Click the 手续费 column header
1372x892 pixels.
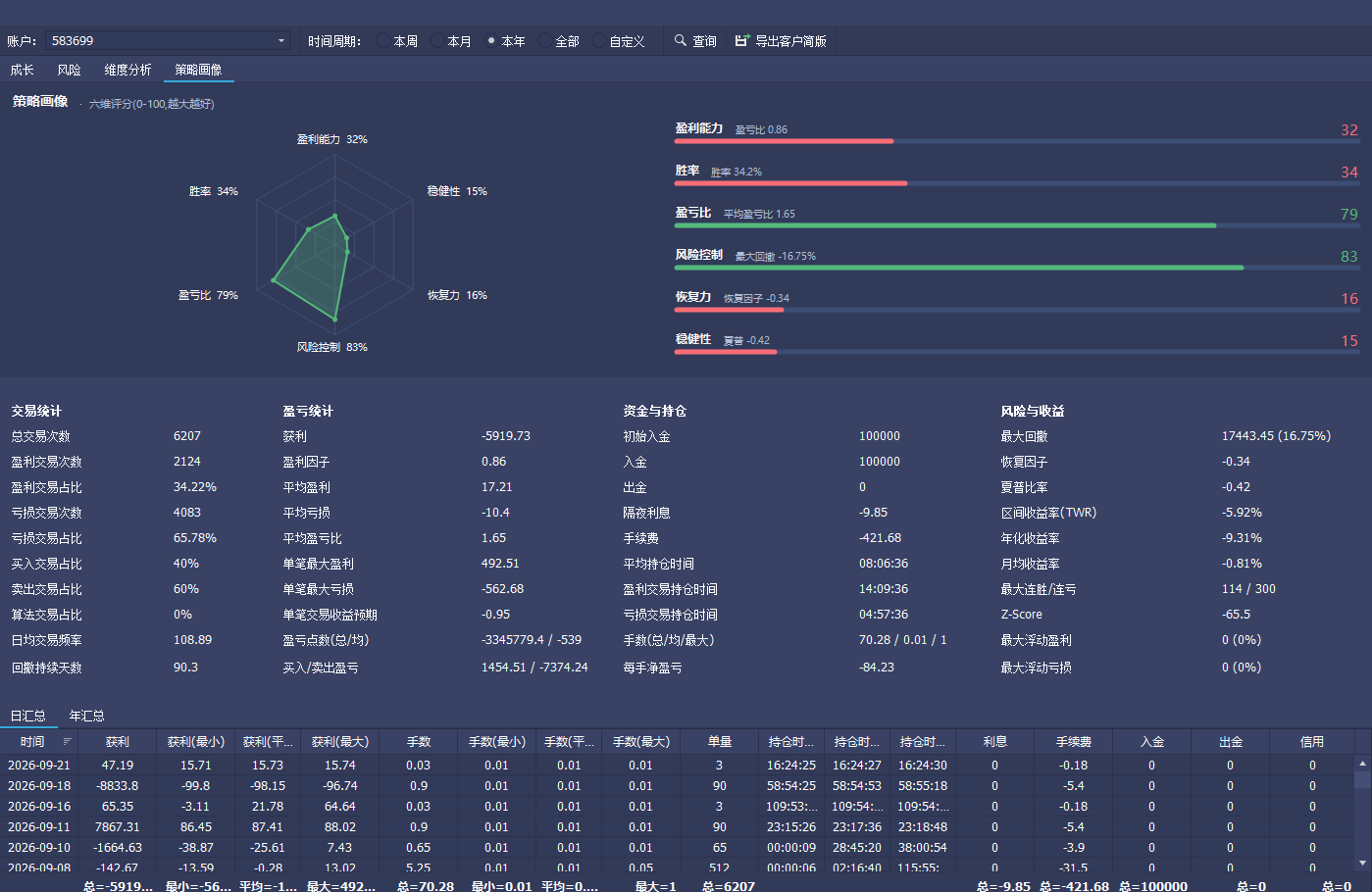[x=1073, y=742]
